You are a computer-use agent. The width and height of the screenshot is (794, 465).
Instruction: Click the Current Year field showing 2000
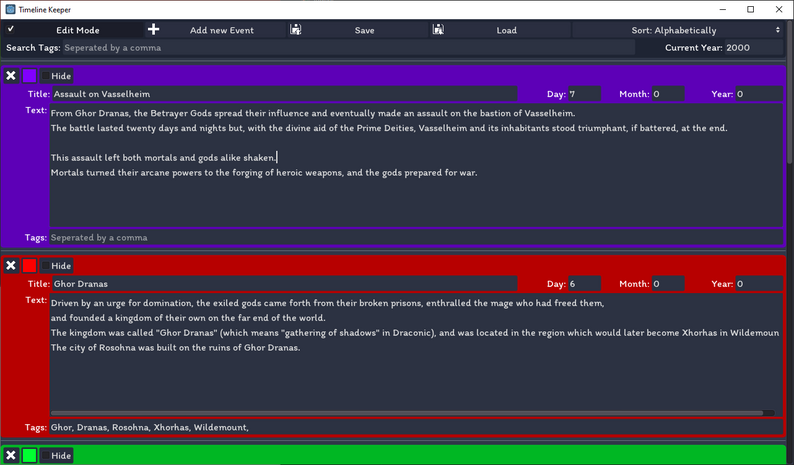tap(753, 48)
